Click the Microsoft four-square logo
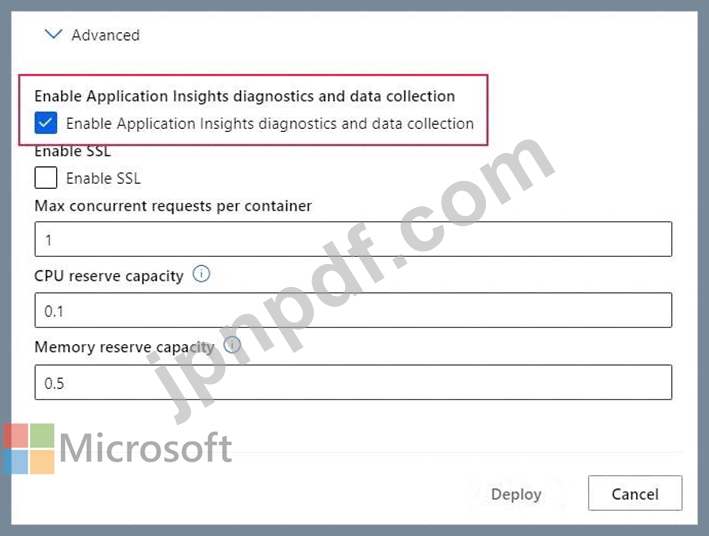This screenshot has width=709, height=536. (x=29, y=449)
